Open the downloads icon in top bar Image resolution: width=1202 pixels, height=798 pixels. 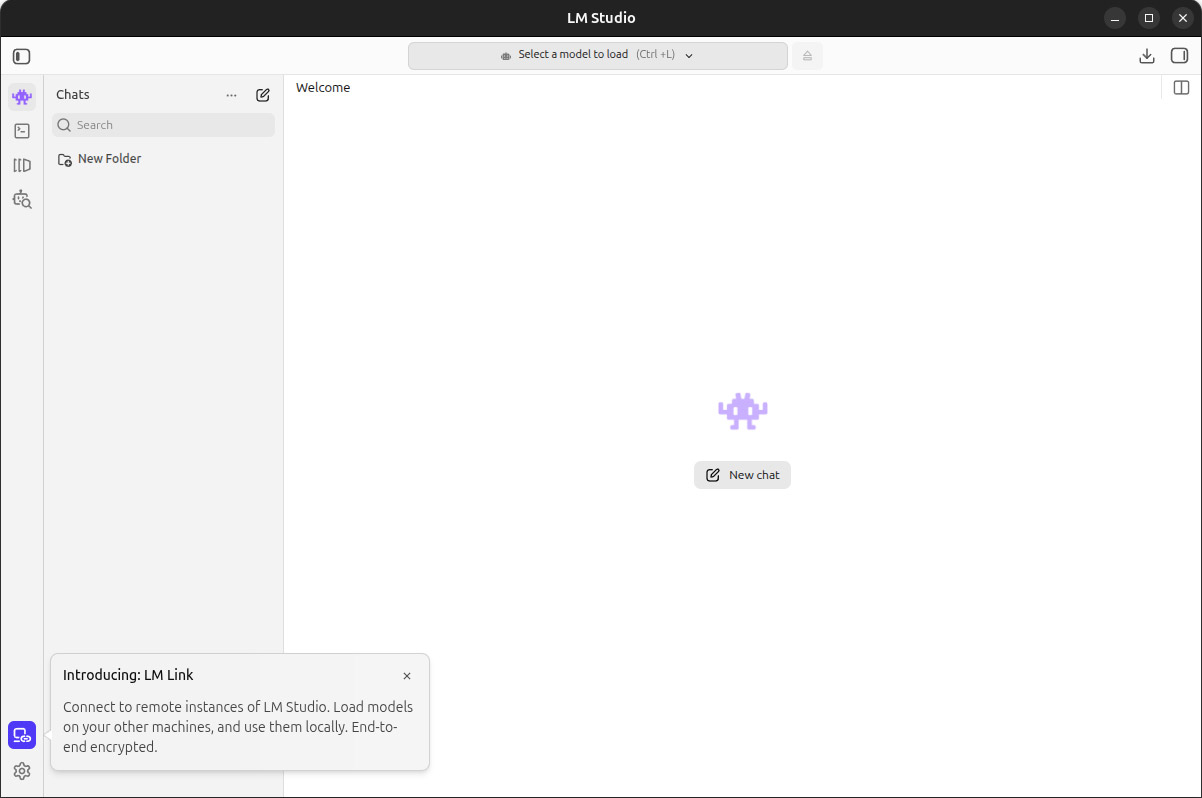1147,56
